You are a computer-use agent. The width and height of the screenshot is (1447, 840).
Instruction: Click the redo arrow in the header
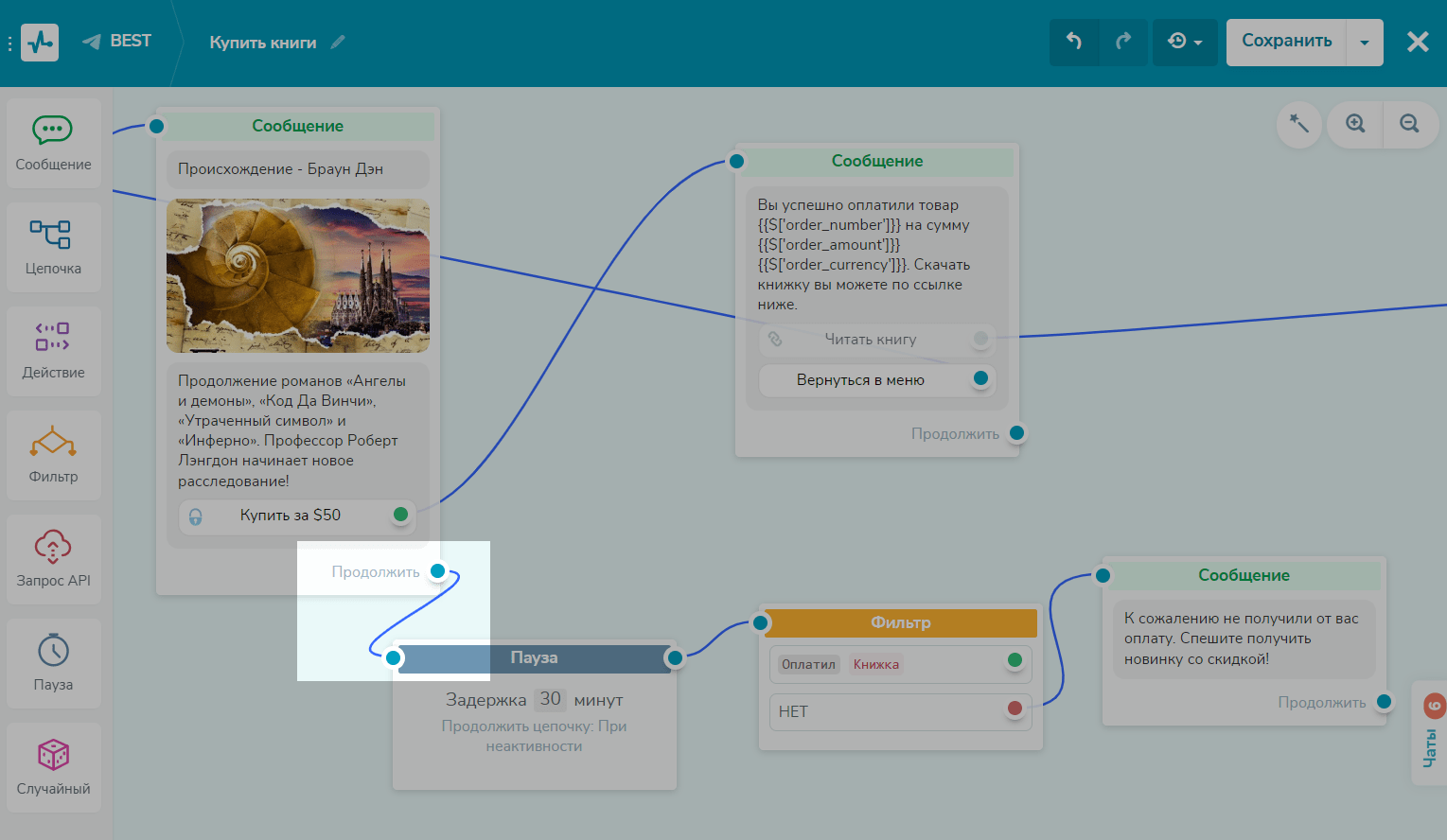pyautogui.click(x=1123, y=42)
